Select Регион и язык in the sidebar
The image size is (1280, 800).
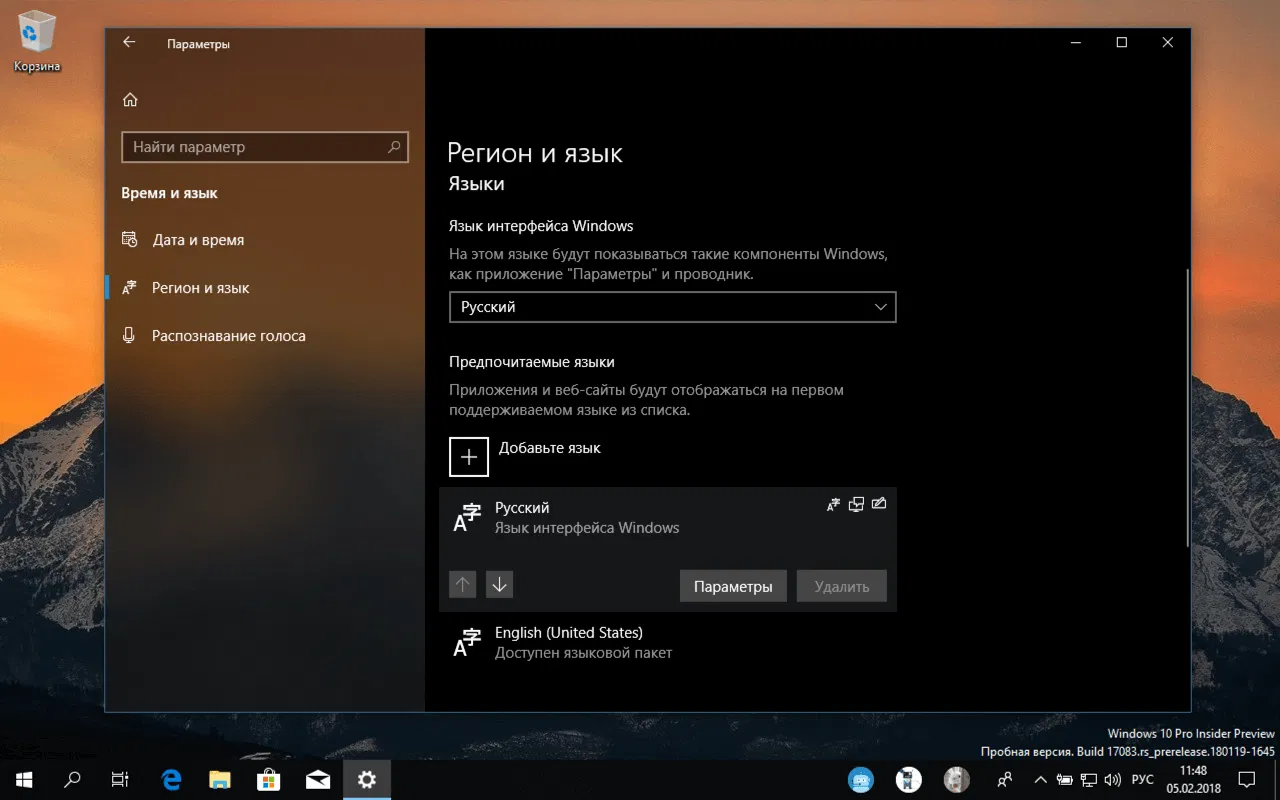(x=198, y=287)
